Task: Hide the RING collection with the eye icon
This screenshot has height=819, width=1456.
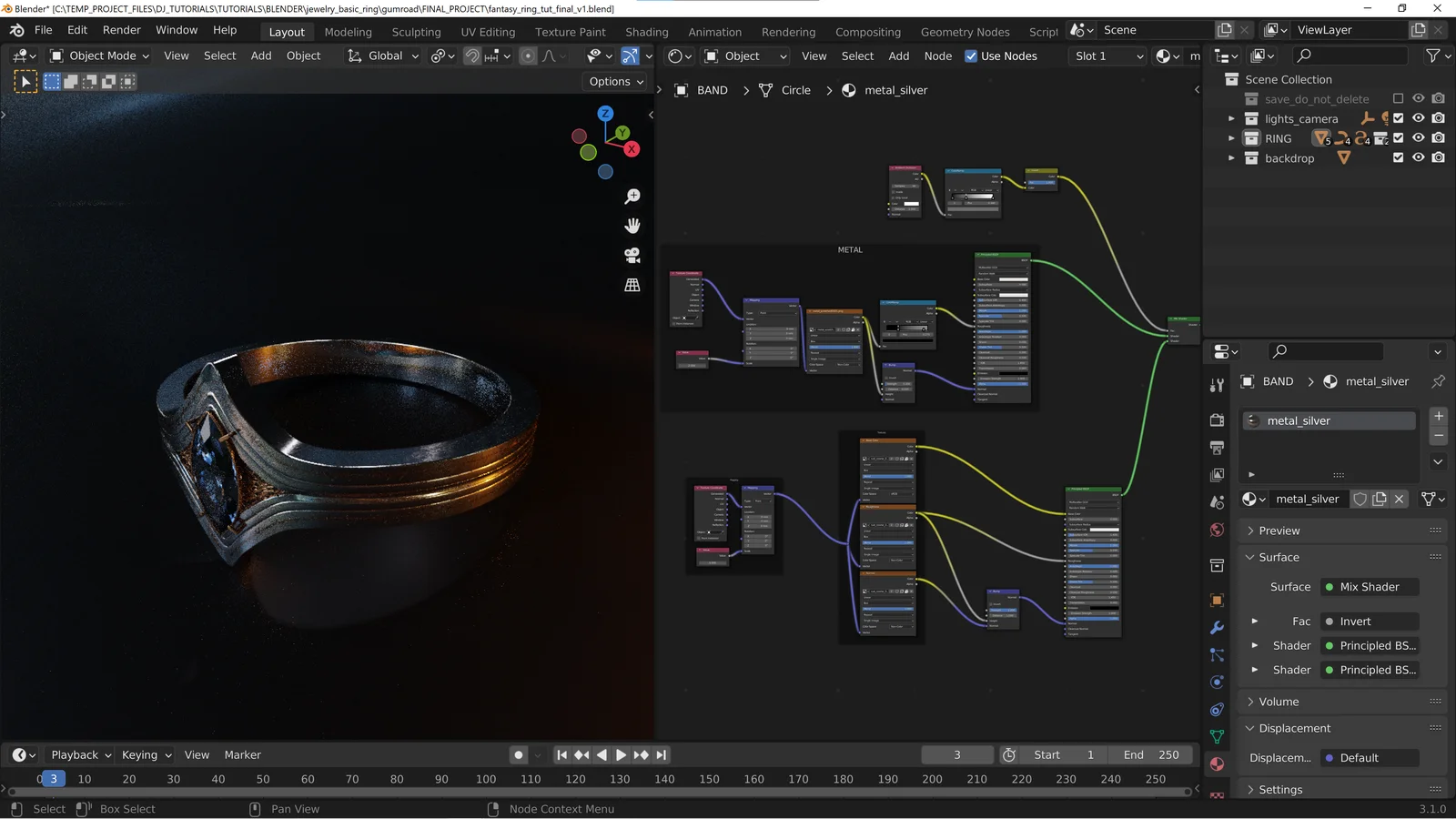Action: pyautogui.click(x=1418, y=137)
